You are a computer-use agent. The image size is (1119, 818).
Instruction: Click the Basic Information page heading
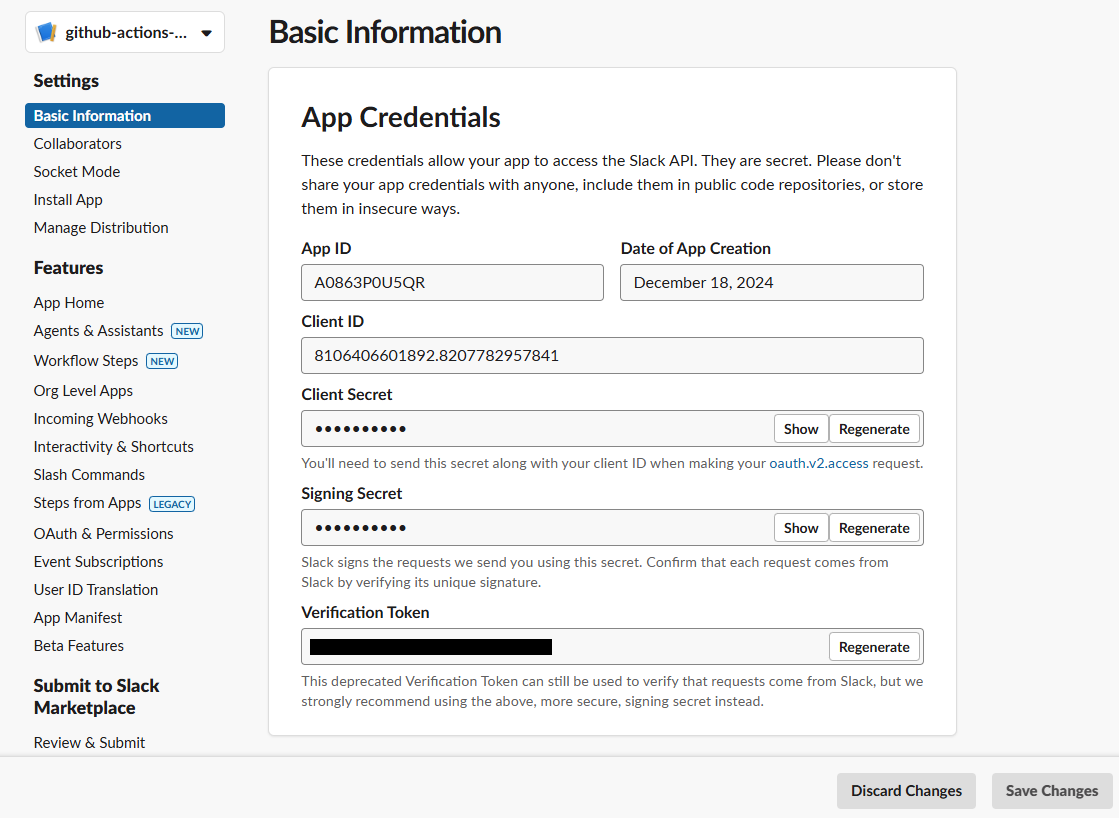[385, 32]
